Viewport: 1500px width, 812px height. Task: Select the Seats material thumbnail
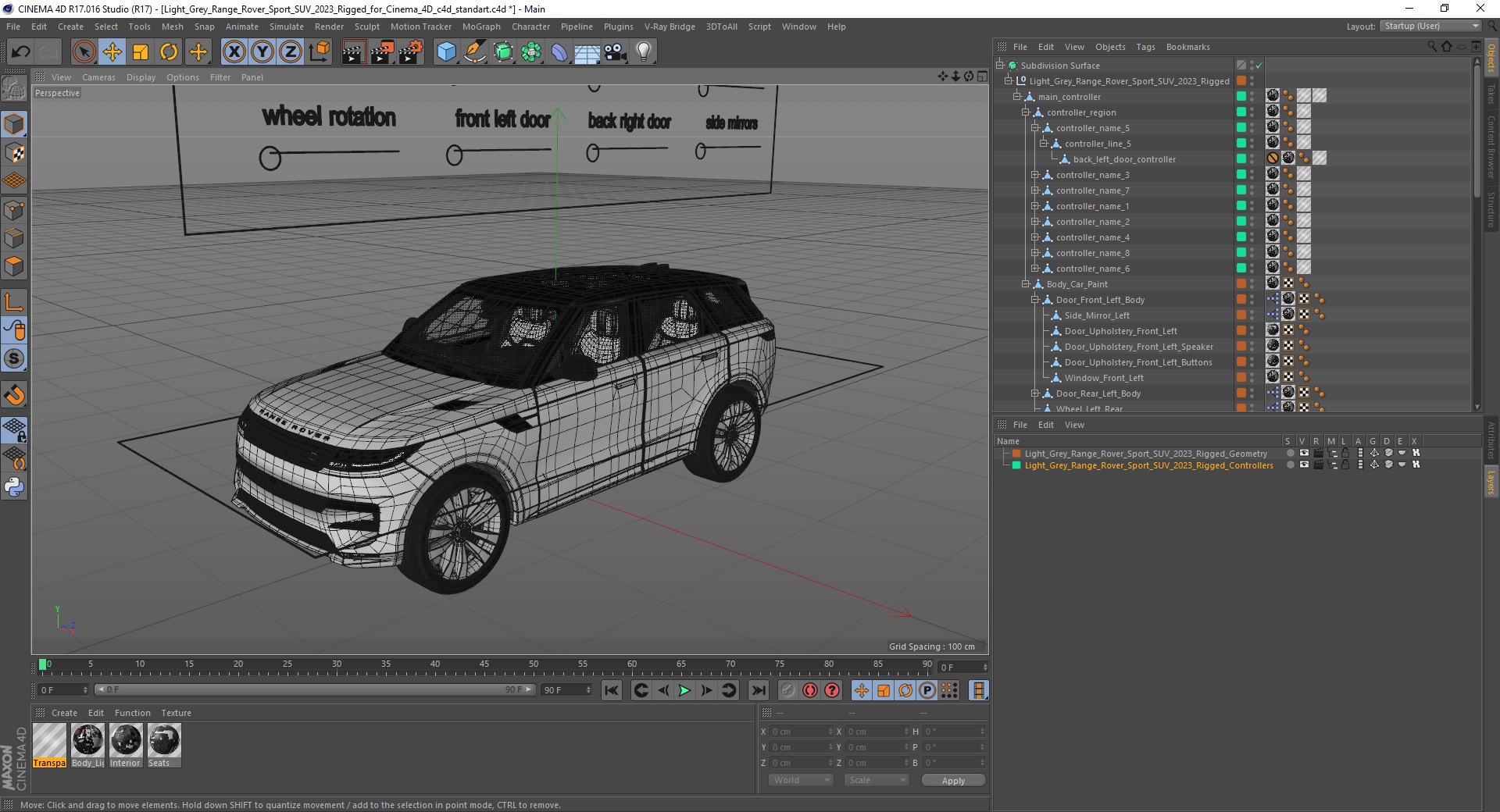(x=164, y=745)
